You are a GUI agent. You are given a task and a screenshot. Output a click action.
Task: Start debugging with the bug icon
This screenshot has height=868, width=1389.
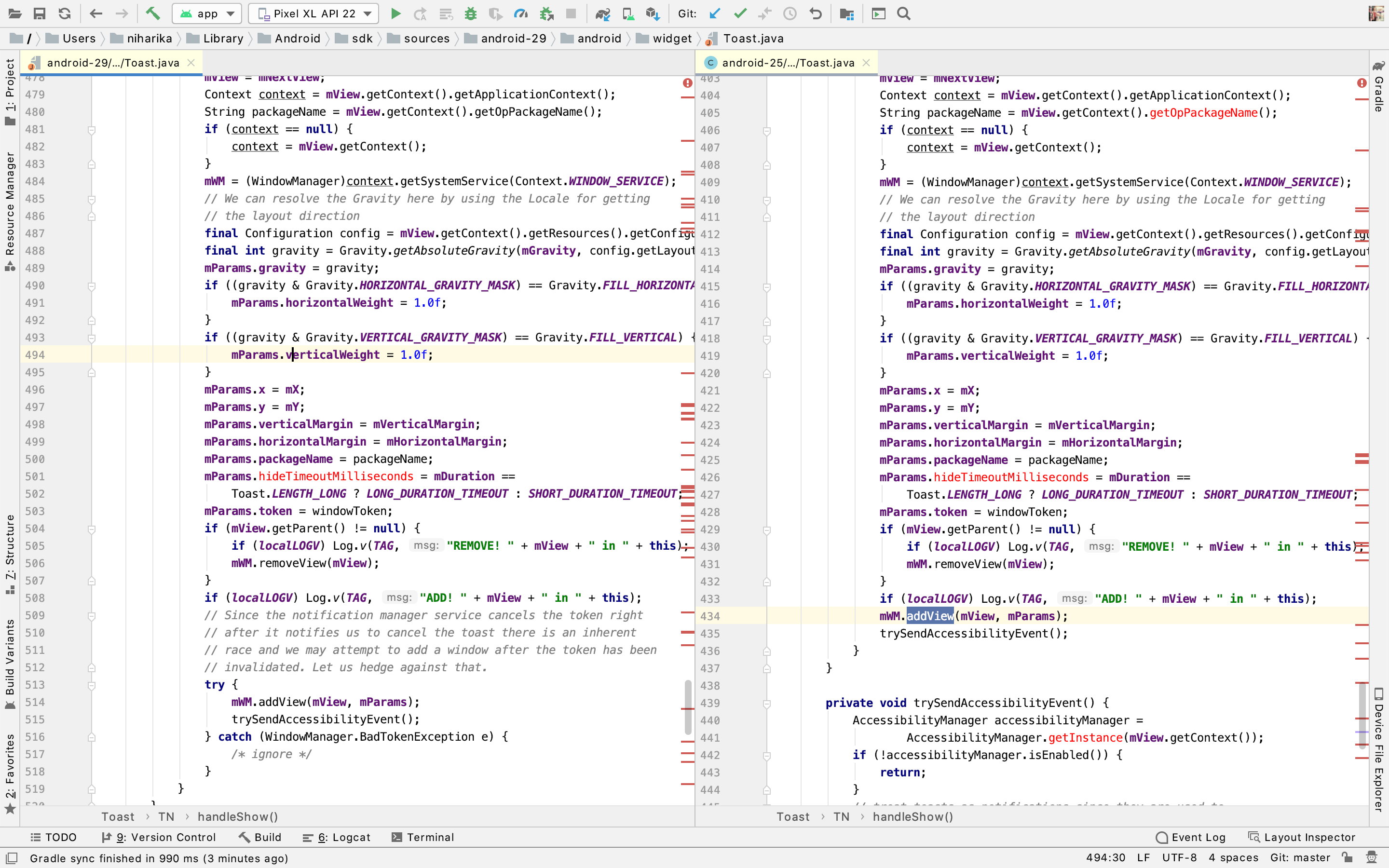point(471,13)
